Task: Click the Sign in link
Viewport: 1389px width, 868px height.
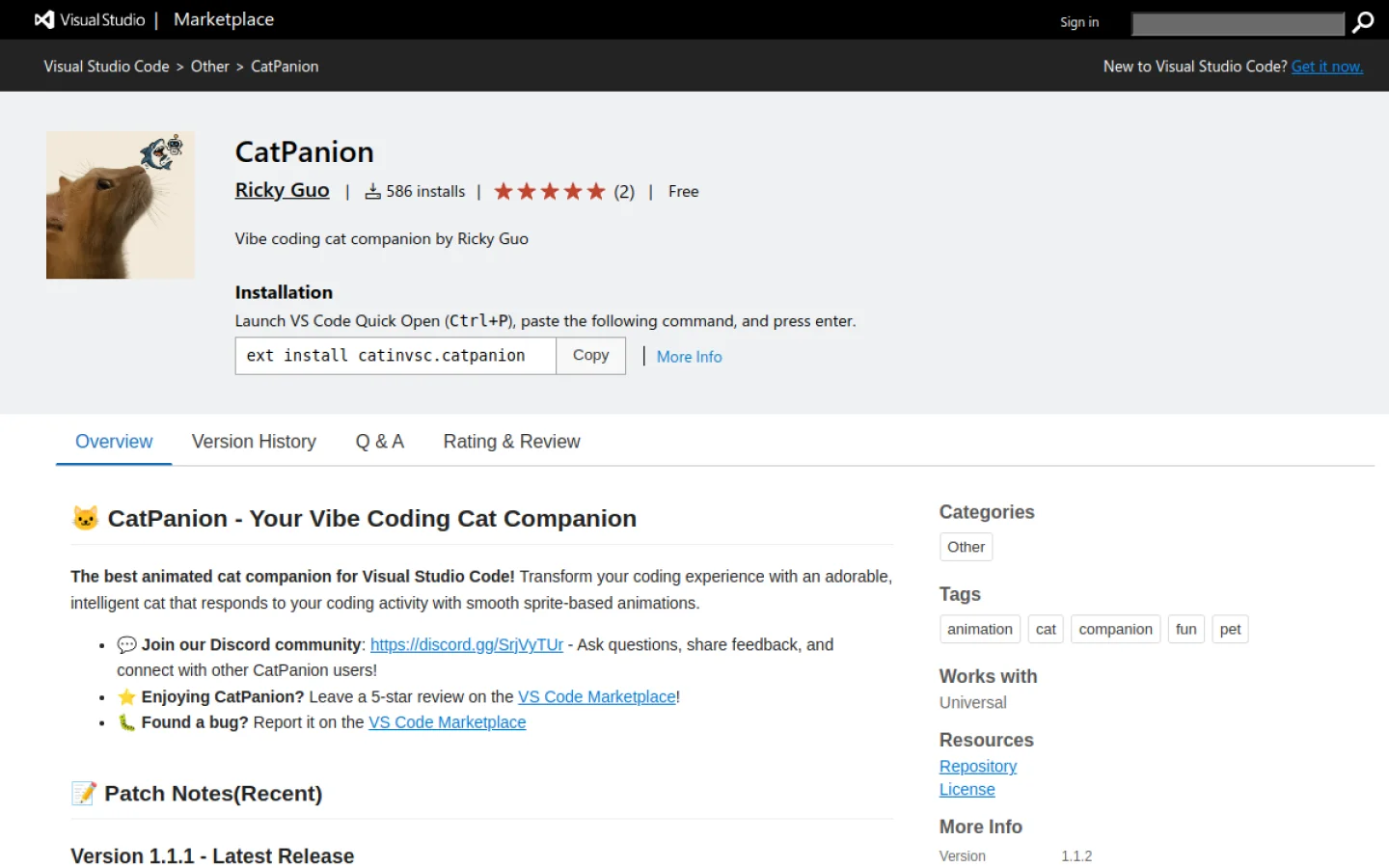Action: (1079, 22)
